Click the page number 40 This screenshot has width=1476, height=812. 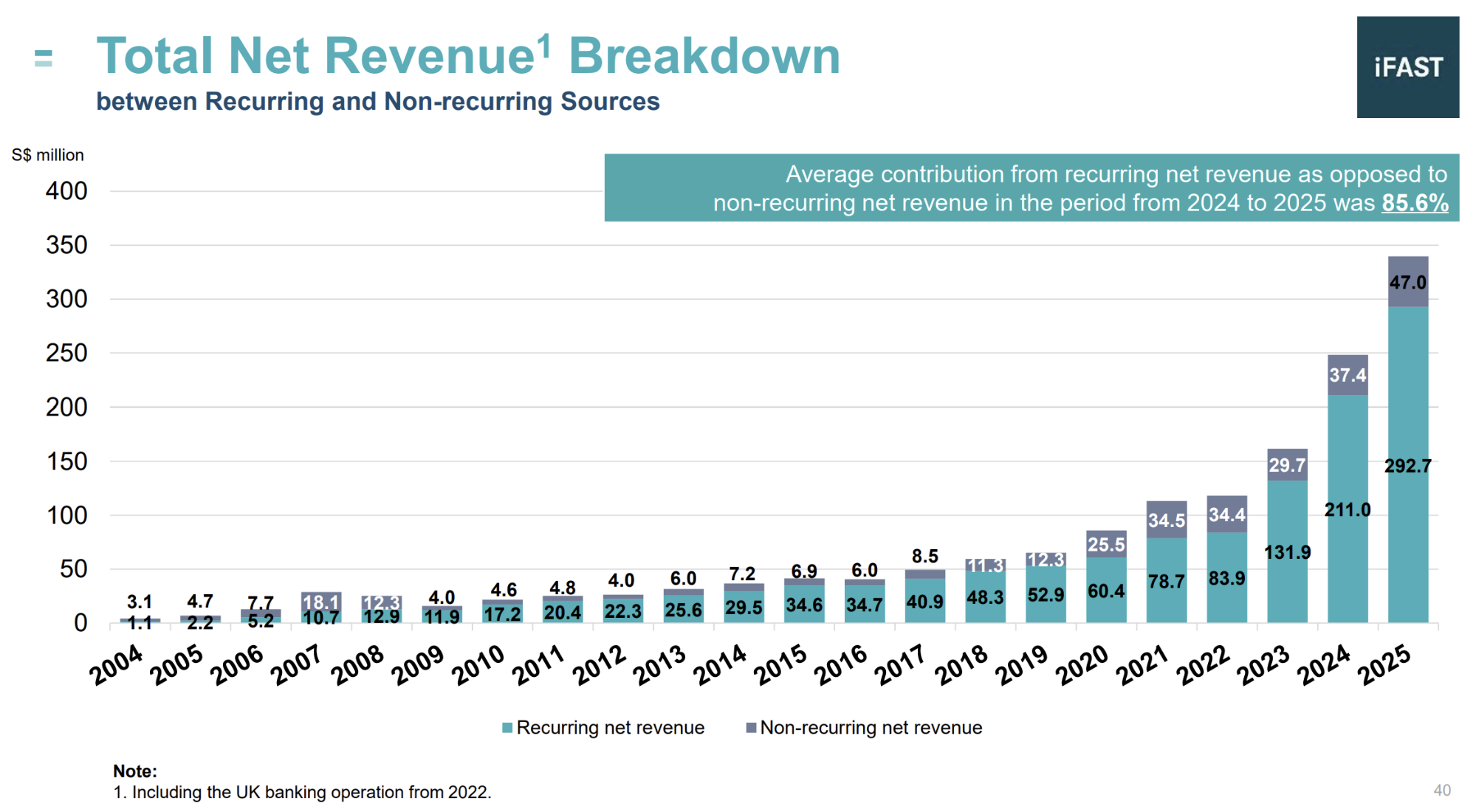pyautogui.click(x=1441, y=791)
